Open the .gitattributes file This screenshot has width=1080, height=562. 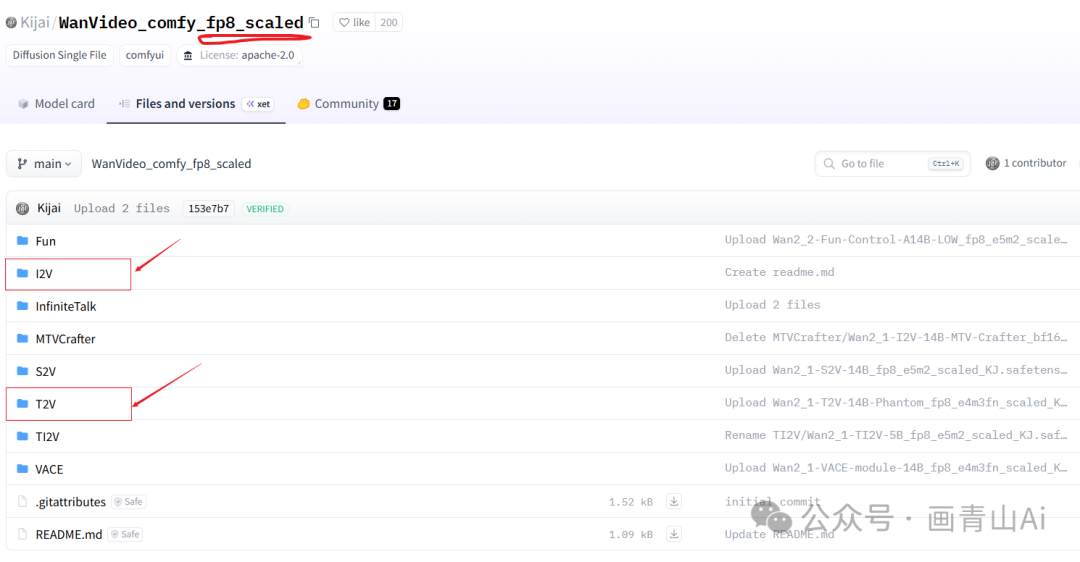(x=71, y=502)
